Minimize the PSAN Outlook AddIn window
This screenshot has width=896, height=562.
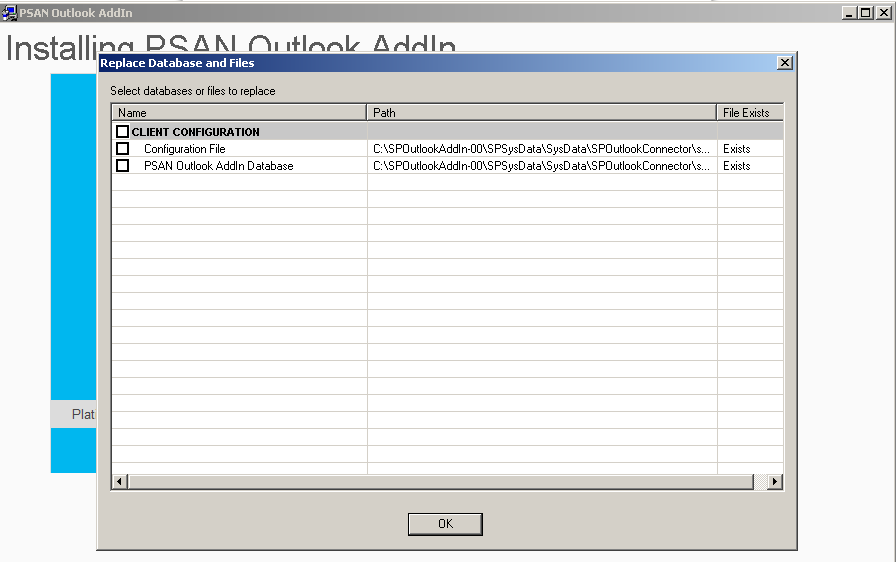(849, 13)
